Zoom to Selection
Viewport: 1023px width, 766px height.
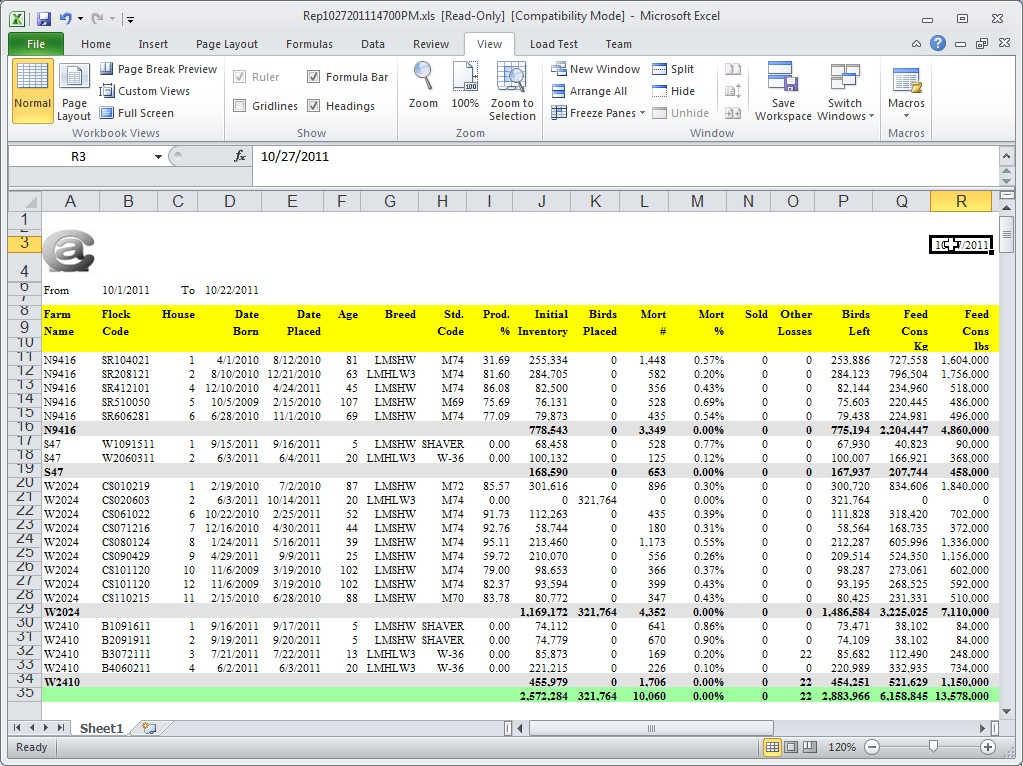512,91
